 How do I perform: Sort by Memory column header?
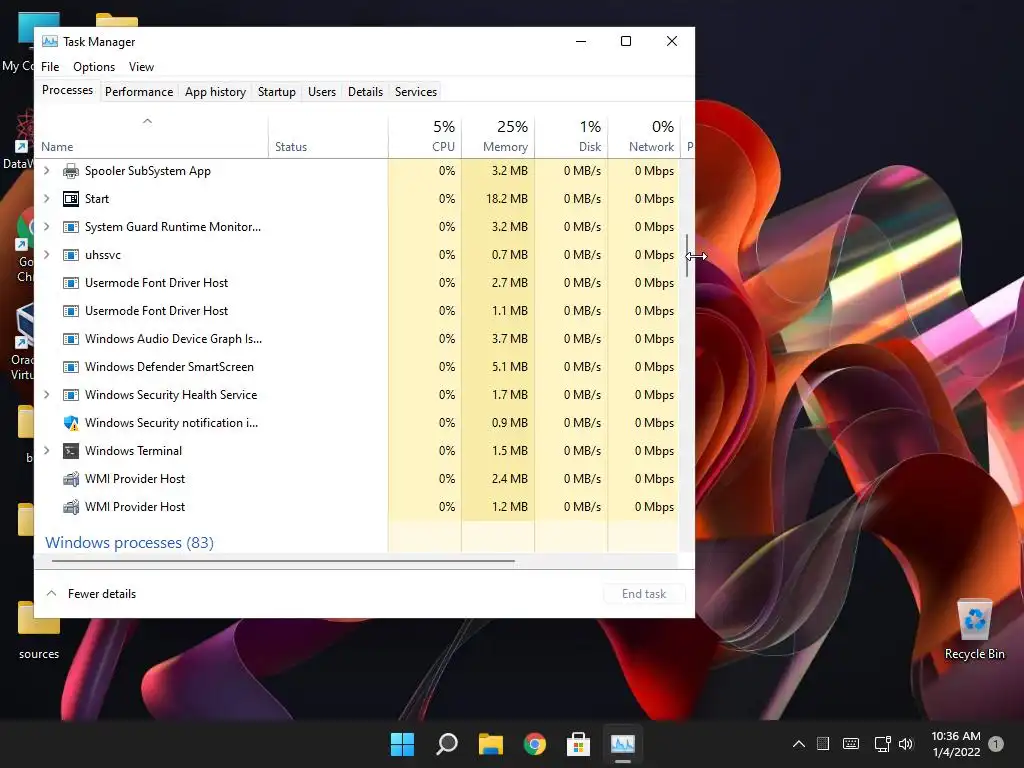tap(498, 137)
